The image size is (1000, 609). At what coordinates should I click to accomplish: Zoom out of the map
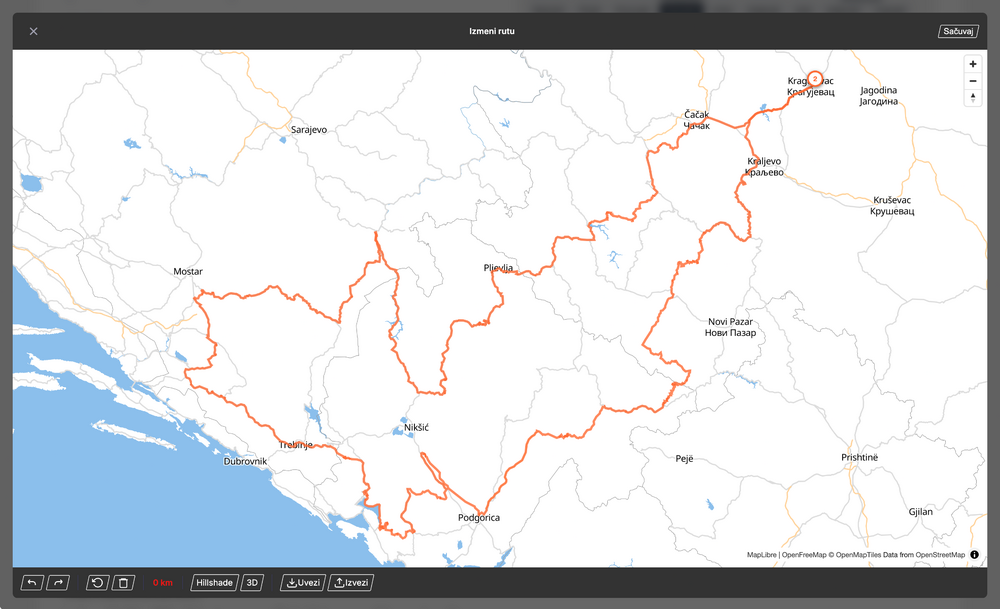coord(973,81)
